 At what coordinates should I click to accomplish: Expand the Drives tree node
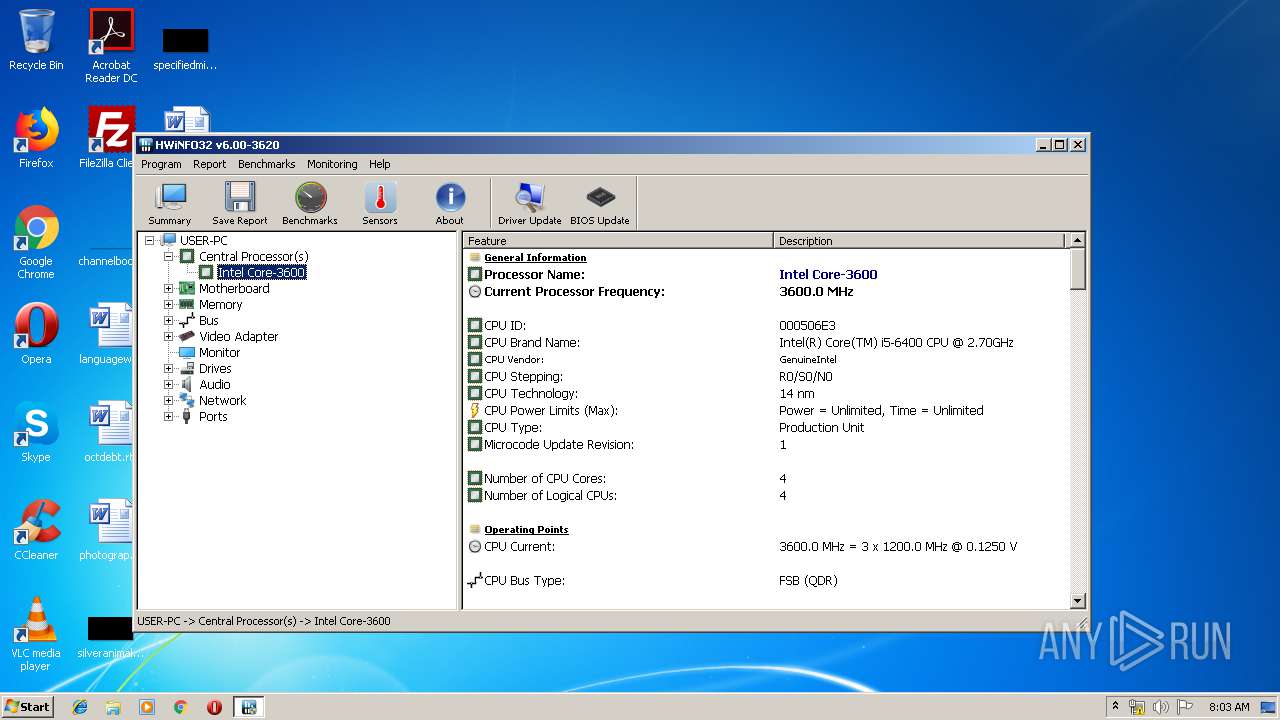pos(168,368)
